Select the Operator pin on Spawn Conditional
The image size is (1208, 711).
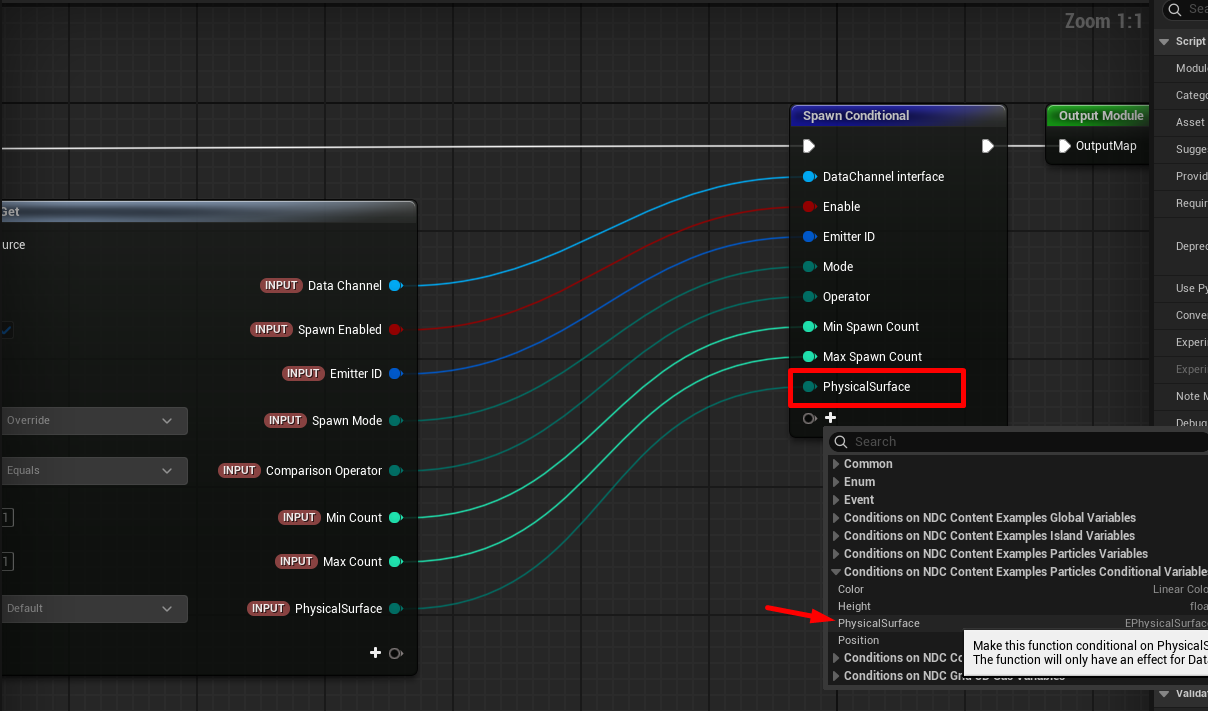click(x=809, y=297)
